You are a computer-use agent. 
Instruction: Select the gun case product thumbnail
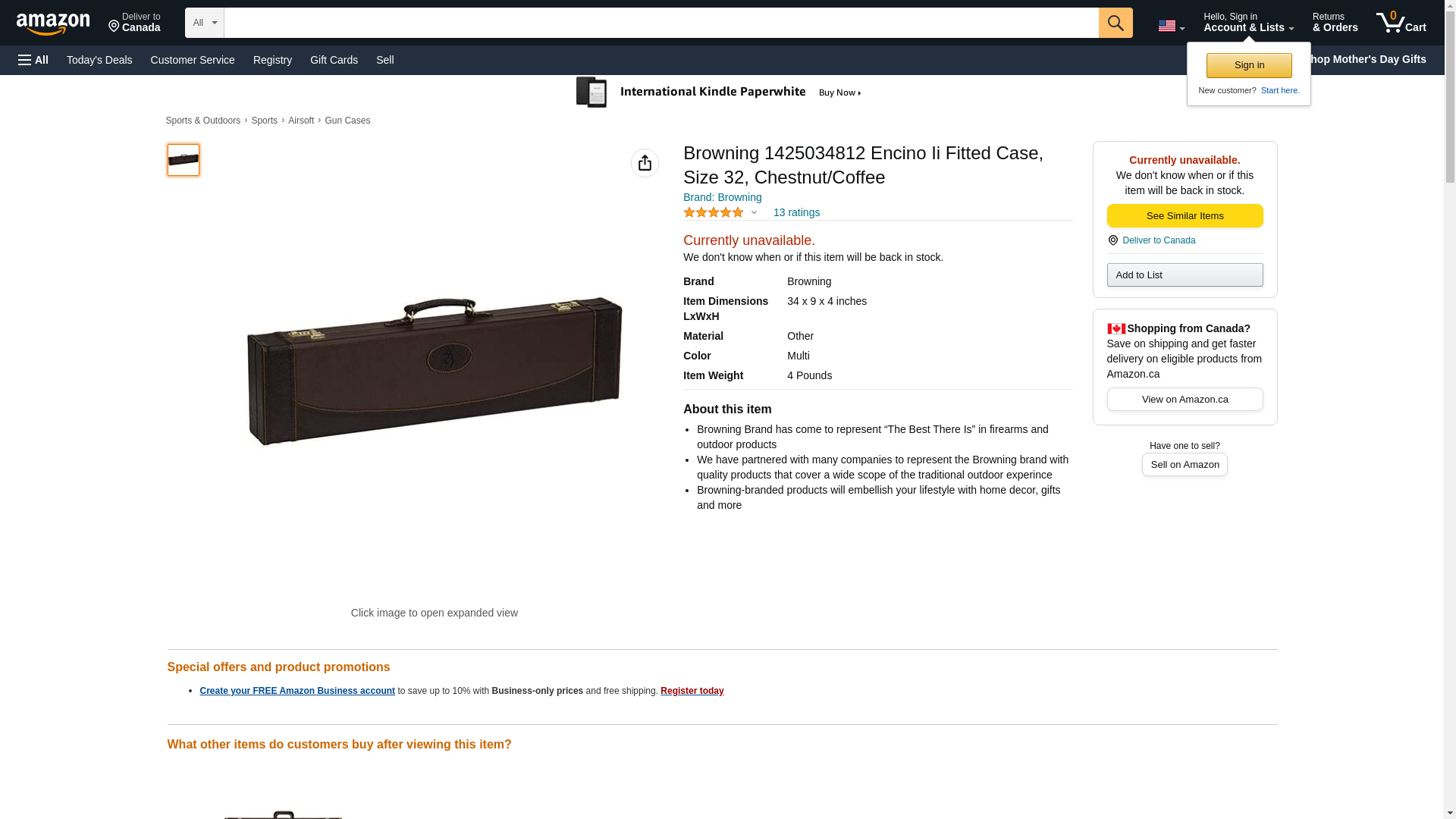pos(184,160)
